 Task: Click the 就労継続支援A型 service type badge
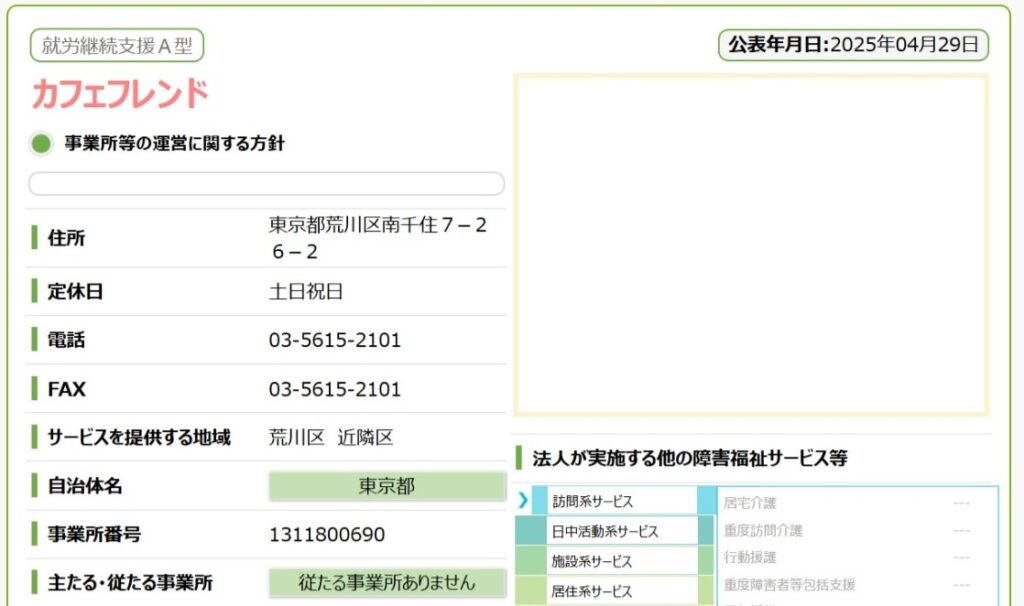click(117, 45)
